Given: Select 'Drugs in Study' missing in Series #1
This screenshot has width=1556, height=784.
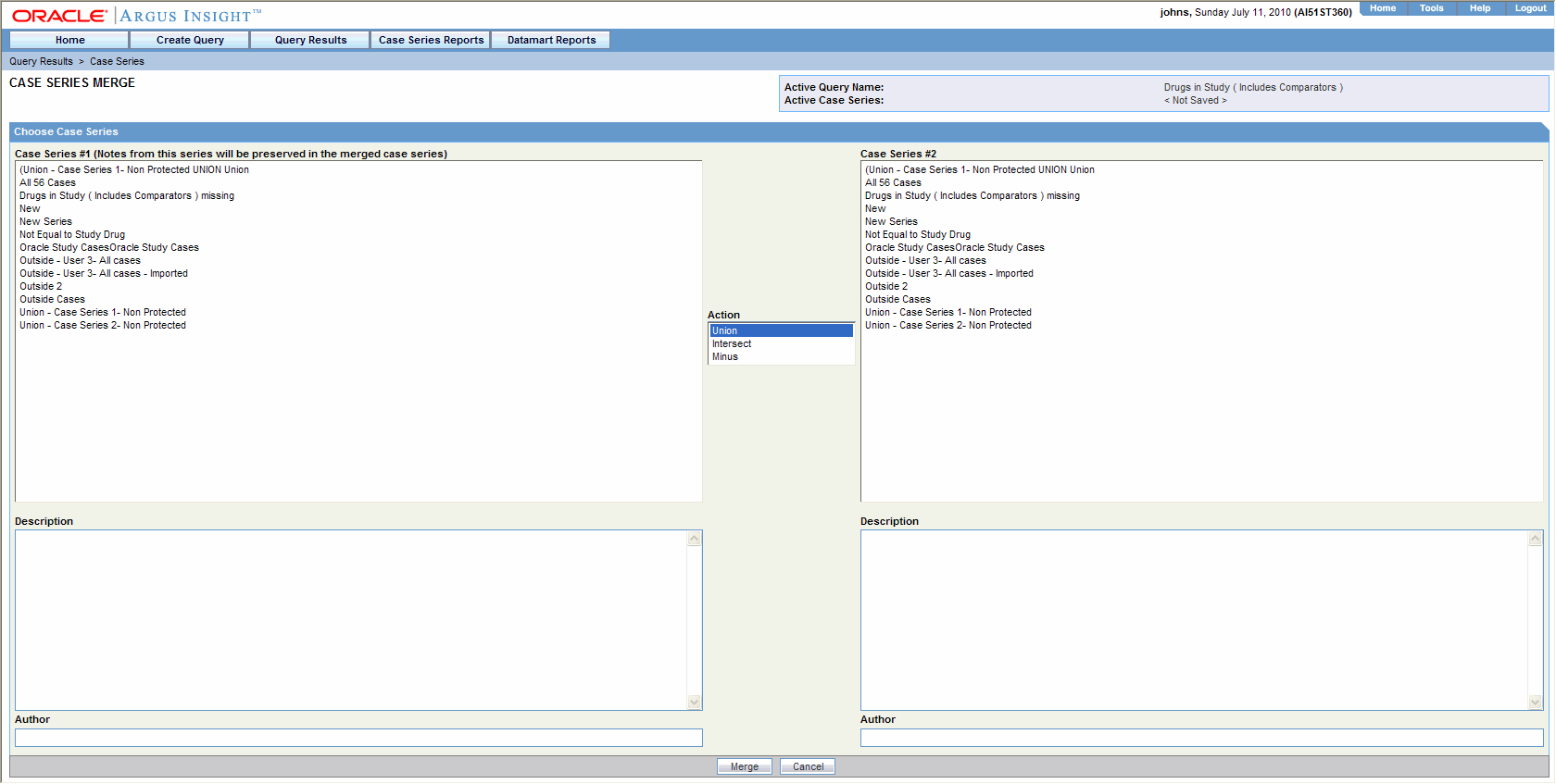Looking at the screenshot, I should [358, 195].
